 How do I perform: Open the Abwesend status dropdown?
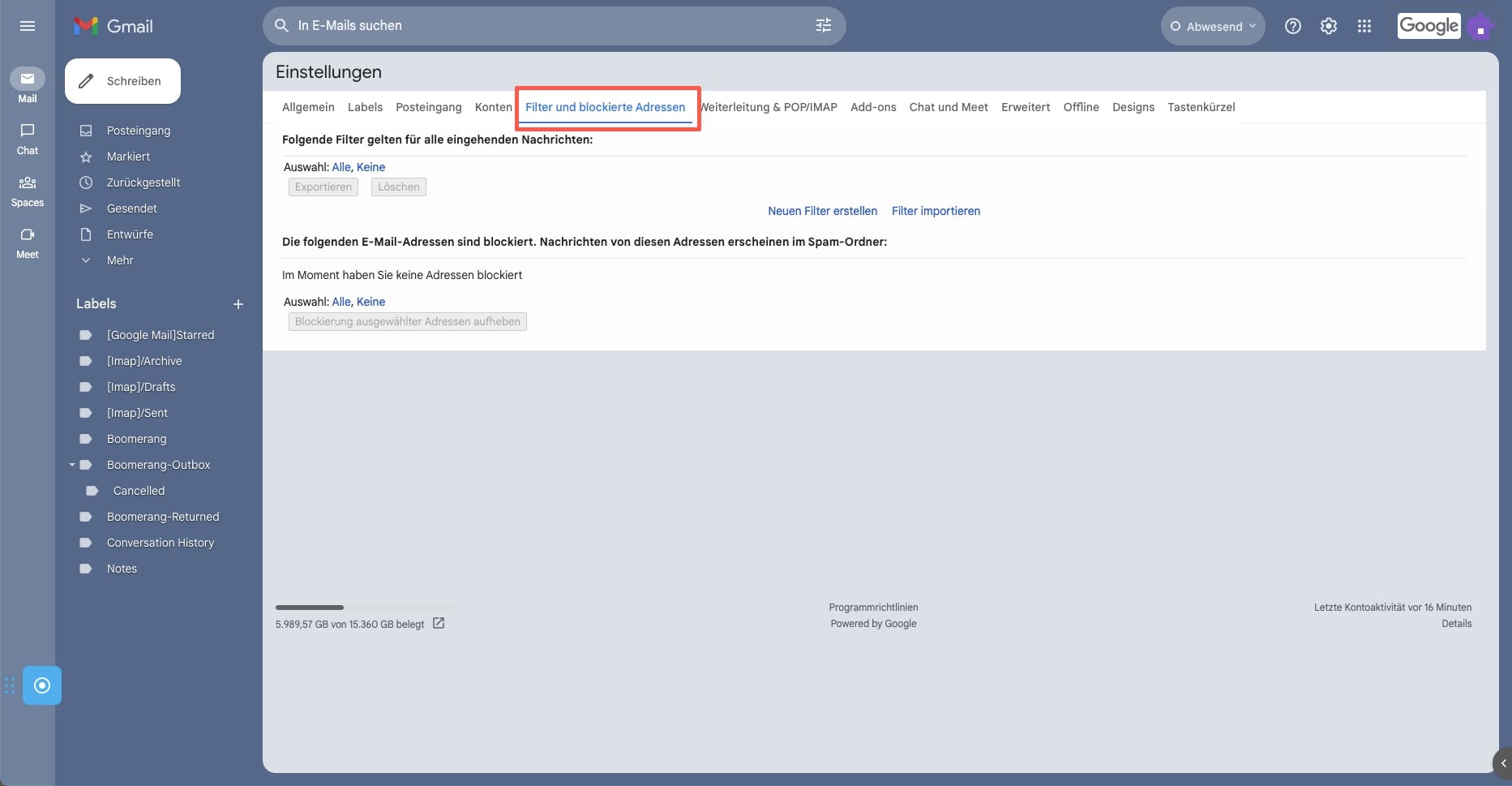(1212, 26)
